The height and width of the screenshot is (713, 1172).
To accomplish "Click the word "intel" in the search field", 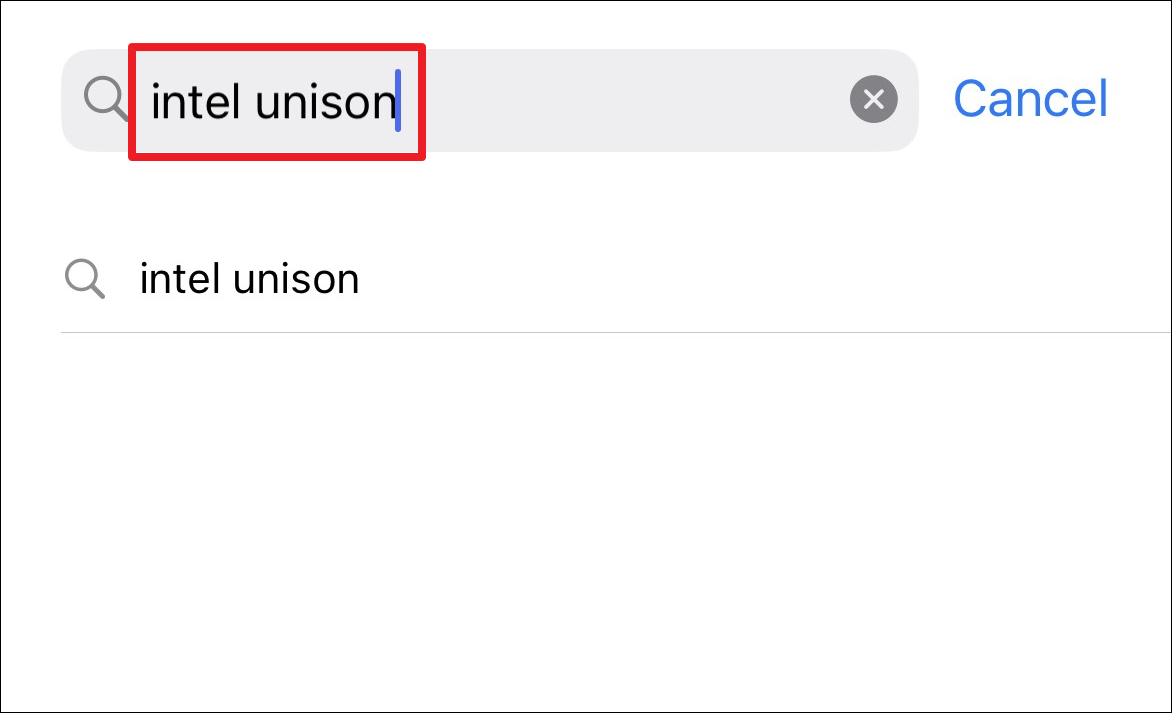I will 196,101.
